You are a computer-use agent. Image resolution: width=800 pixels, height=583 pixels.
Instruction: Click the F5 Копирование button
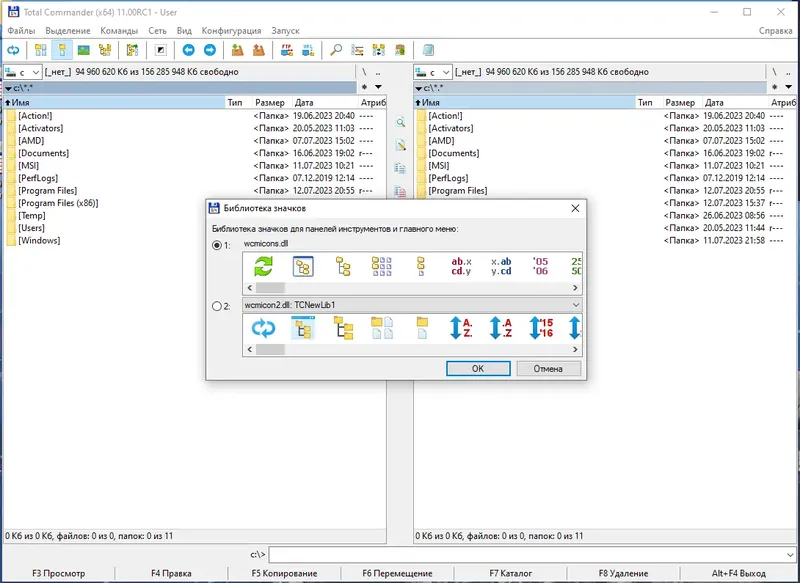284,573
